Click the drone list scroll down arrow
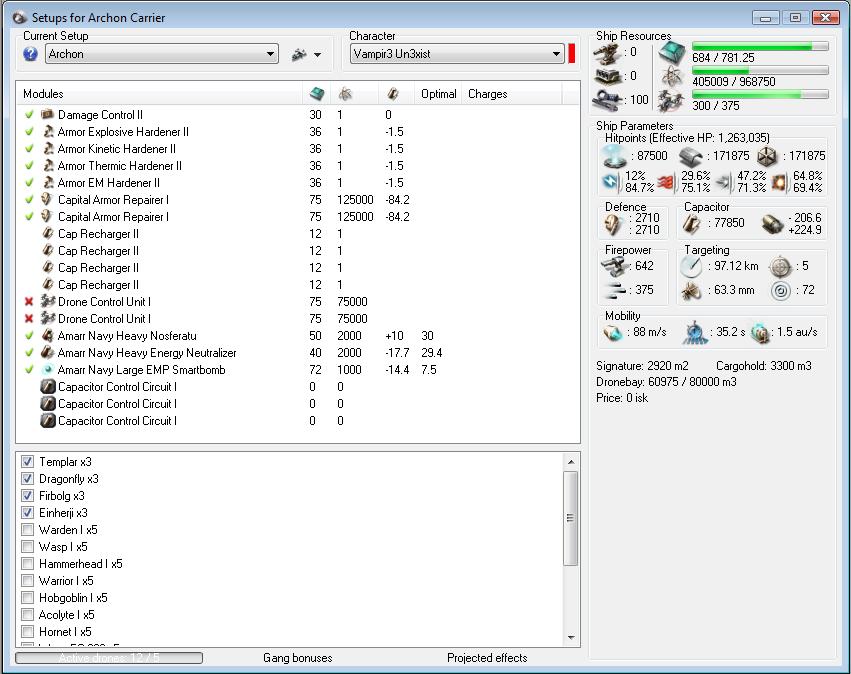This screenshot has height=674, width=851. coord(572,637)
